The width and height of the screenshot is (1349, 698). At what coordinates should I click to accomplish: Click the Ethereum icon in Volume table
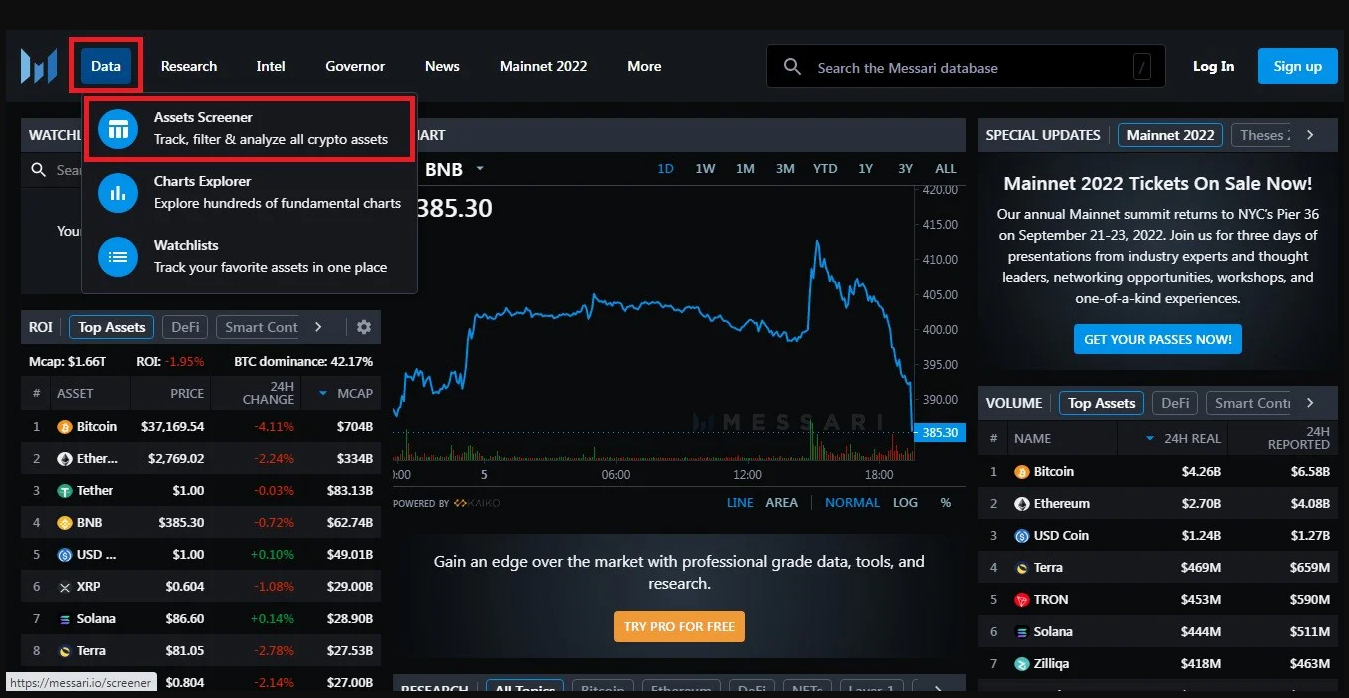(x=1022, y=504)
